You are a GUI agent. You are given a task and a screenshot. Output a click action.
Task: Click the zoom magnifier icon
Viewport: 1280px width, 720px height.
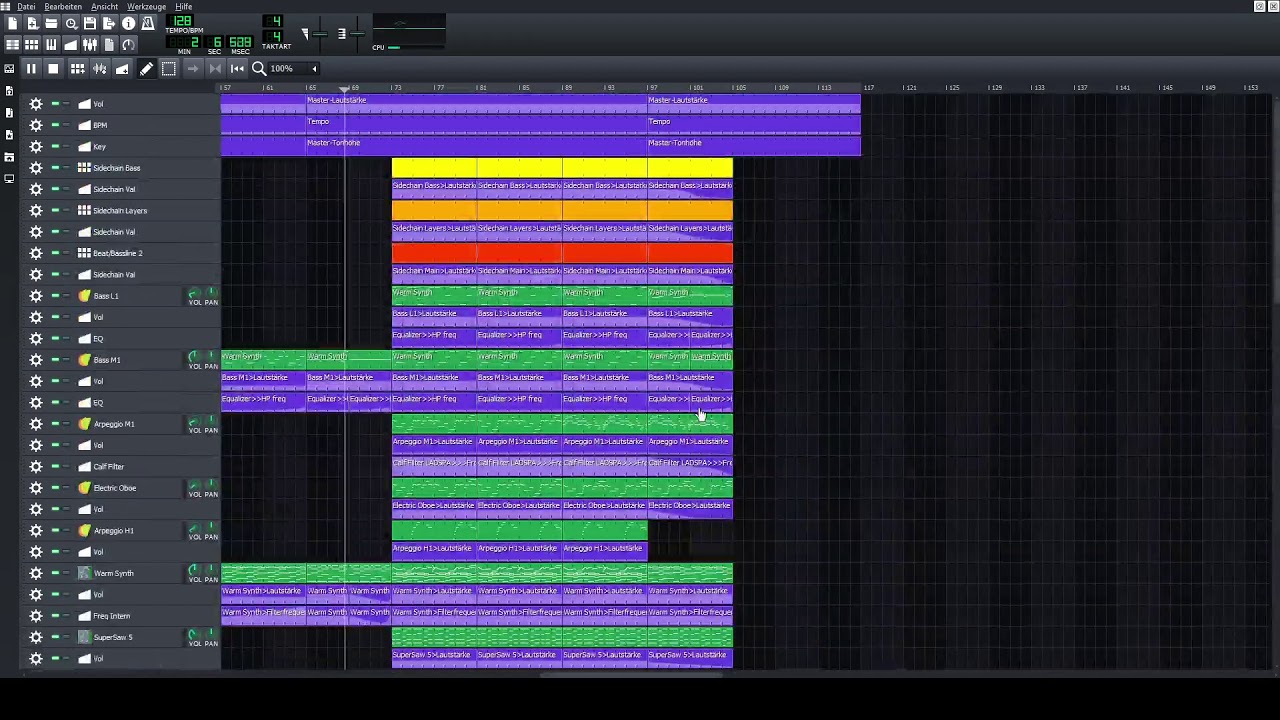tap(259, 68)
